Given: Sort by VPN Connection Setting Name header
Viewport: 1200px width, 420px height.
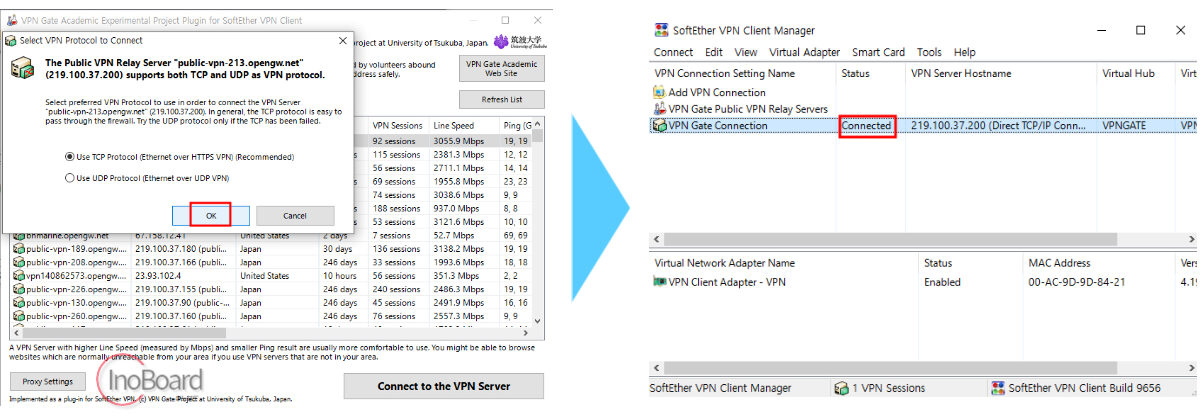Looking at the screenshot, I should tap(743, 73).
